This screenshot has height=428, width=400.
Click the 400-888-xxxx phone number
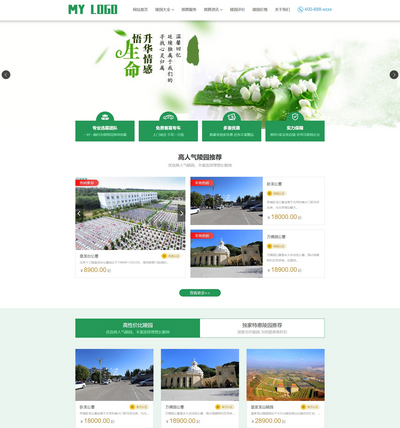click(318, 9)
